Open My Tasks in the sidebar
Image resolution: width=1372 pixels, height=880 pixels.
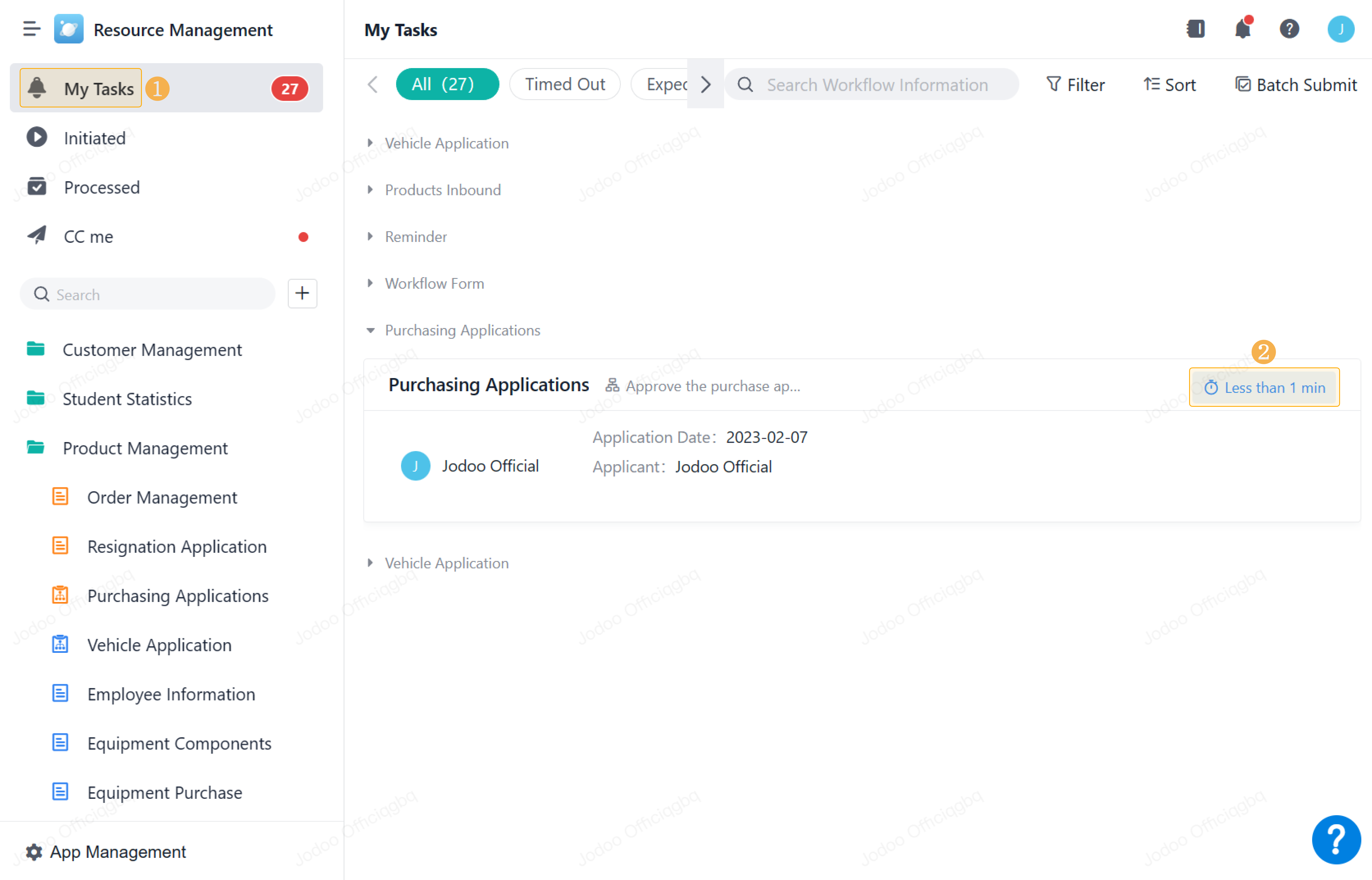pos(166,88)
